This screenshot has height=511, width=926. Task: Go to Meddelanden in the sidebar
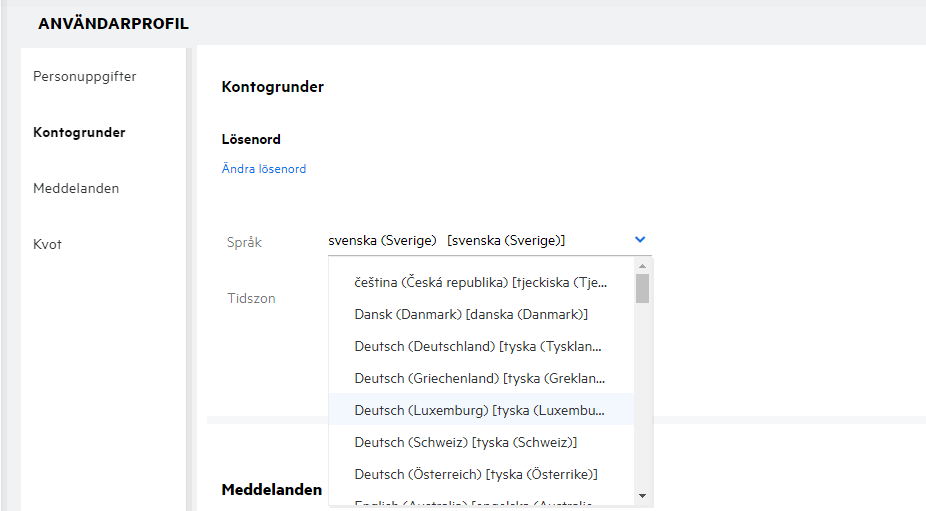[76, 188]
